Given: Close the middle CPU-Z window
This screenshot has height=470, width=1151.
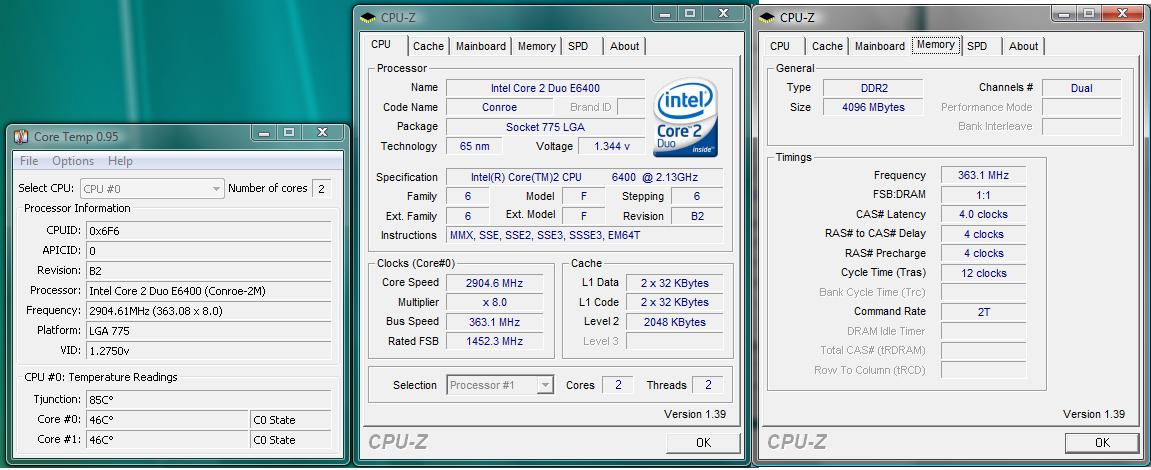Looking at the screenshot, I should click(723, 14).
